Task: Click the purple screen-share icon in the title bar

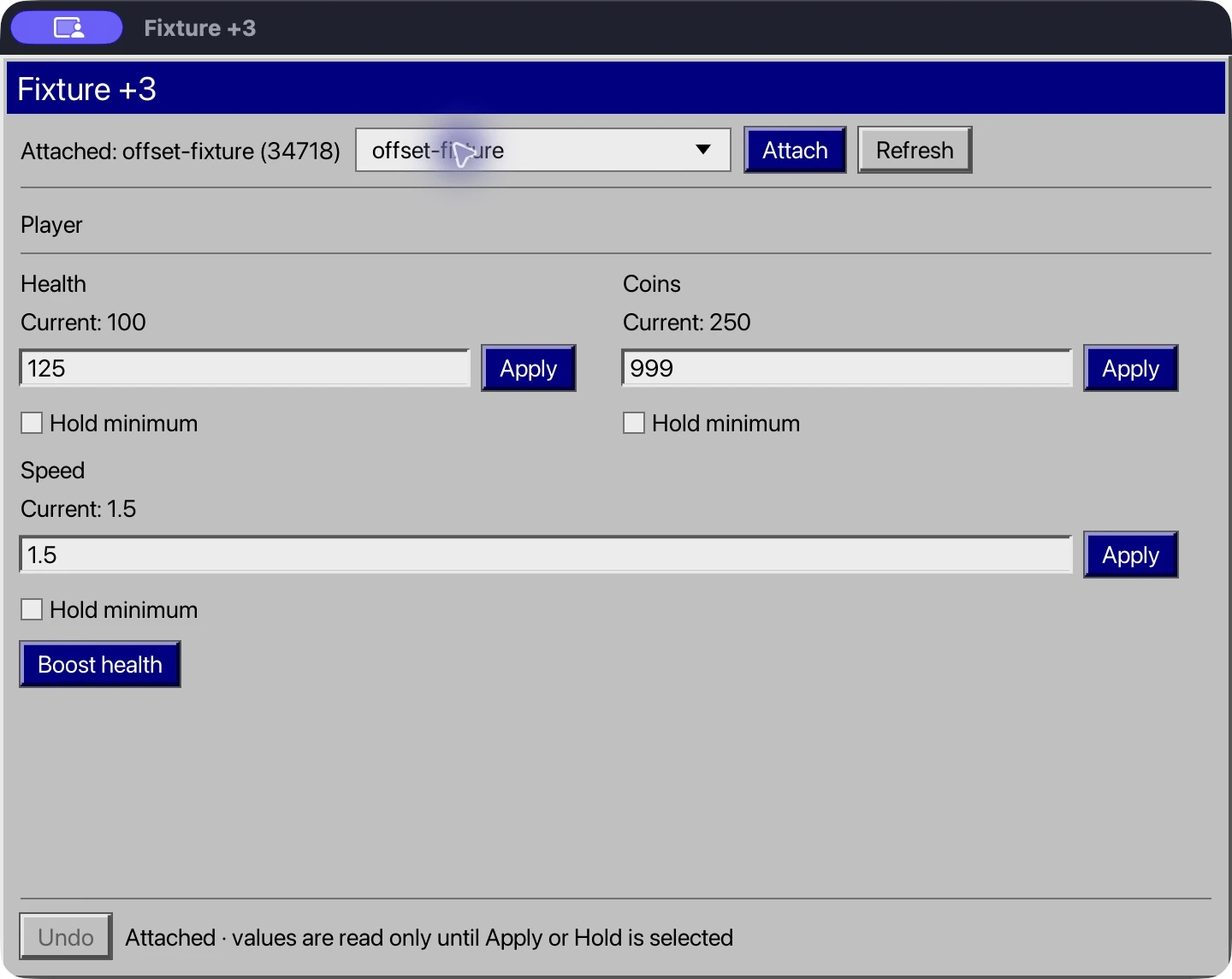Action: pyautogui.click(x=67, y=27)
